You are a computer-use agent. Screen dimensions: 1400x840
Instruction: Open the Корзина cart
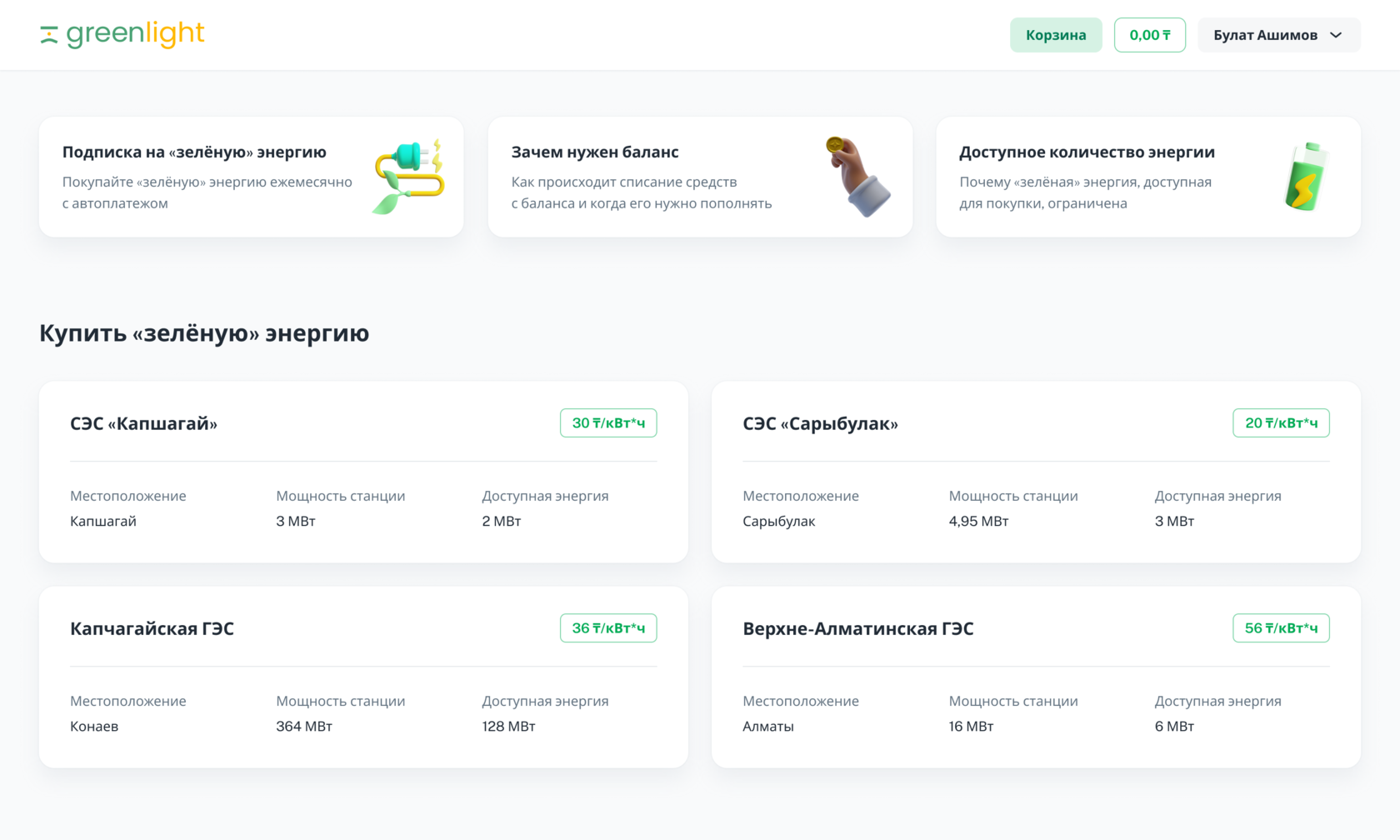pos(1055,35)
